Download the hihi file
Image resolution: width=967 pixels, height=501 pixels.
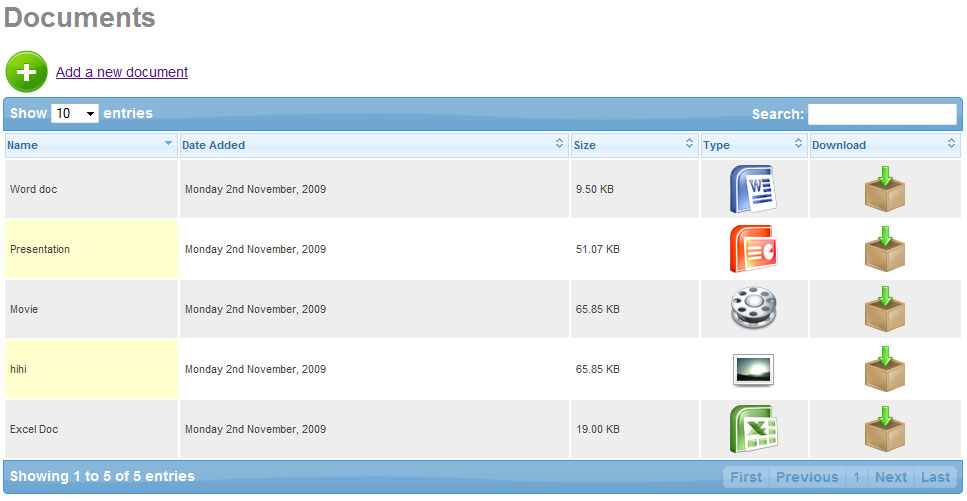tap(884, 369)
